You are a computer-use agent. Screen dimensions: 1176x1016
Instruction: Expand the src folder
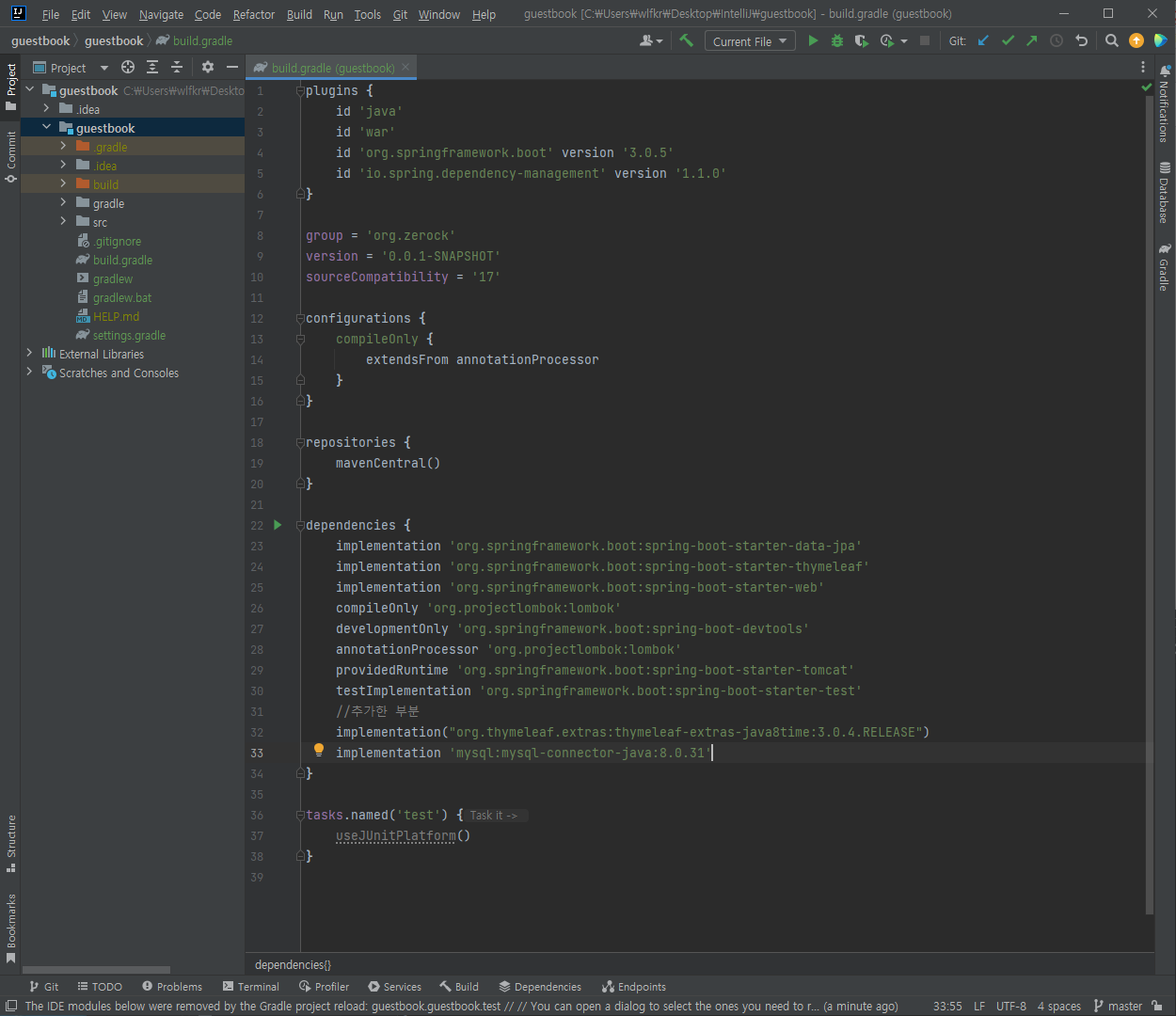click(63, 221)
